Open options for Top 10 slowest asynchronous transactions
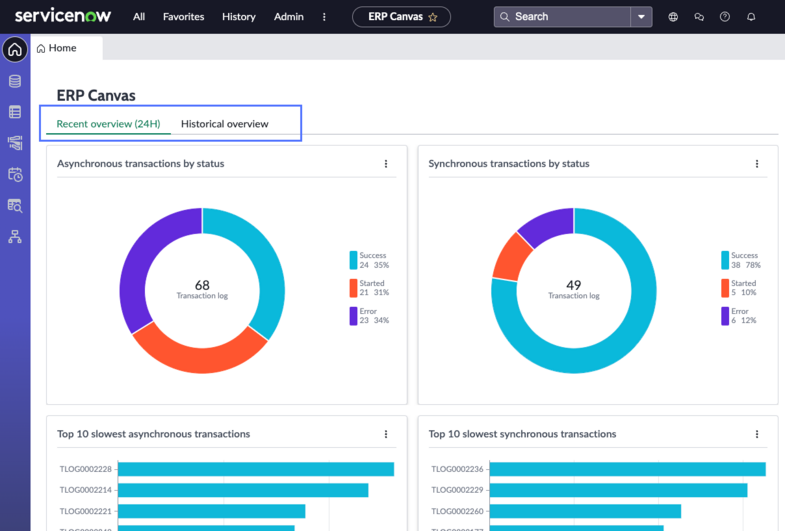This screenshot has width=785, height=531. click(386, 434)
